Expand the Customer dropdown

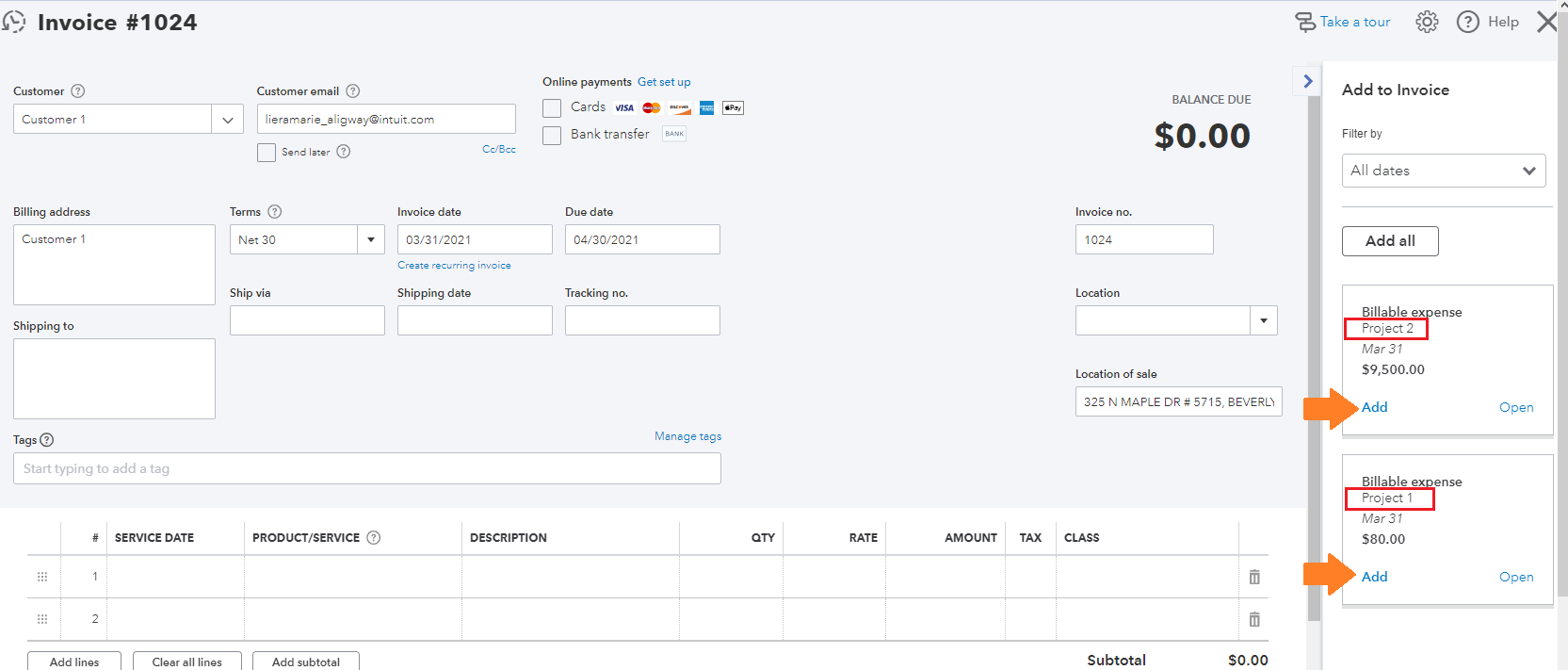point(227,120)
